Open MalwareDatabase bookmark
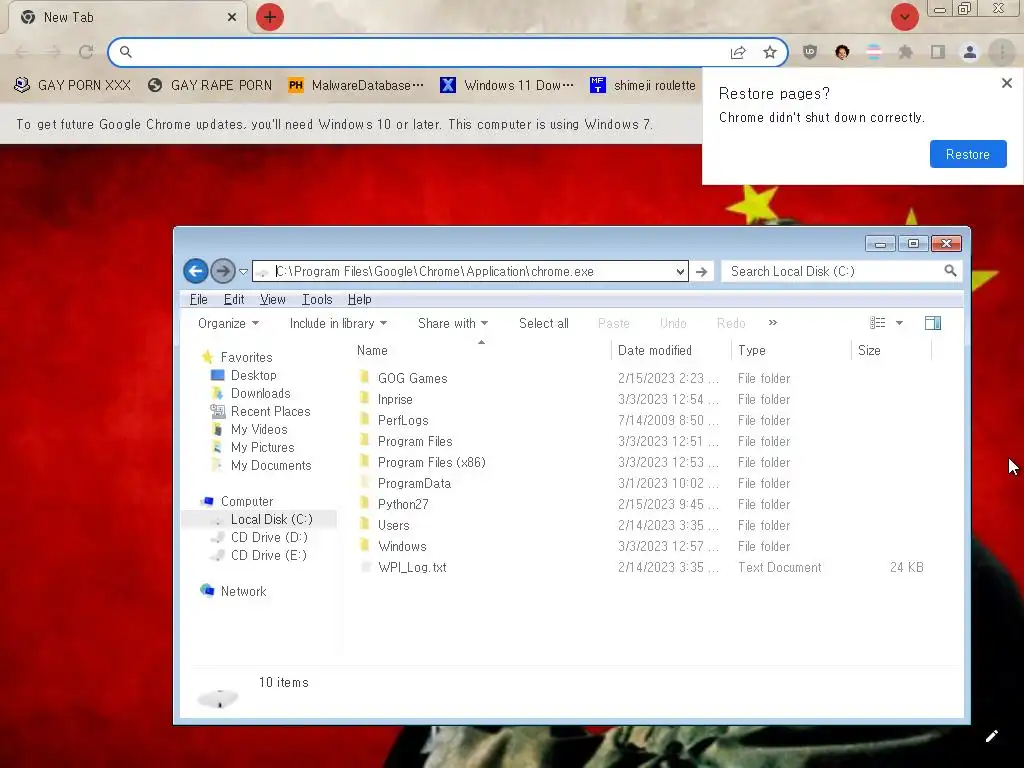Viewport: 1024px width, 768px height. click(356, 85)
